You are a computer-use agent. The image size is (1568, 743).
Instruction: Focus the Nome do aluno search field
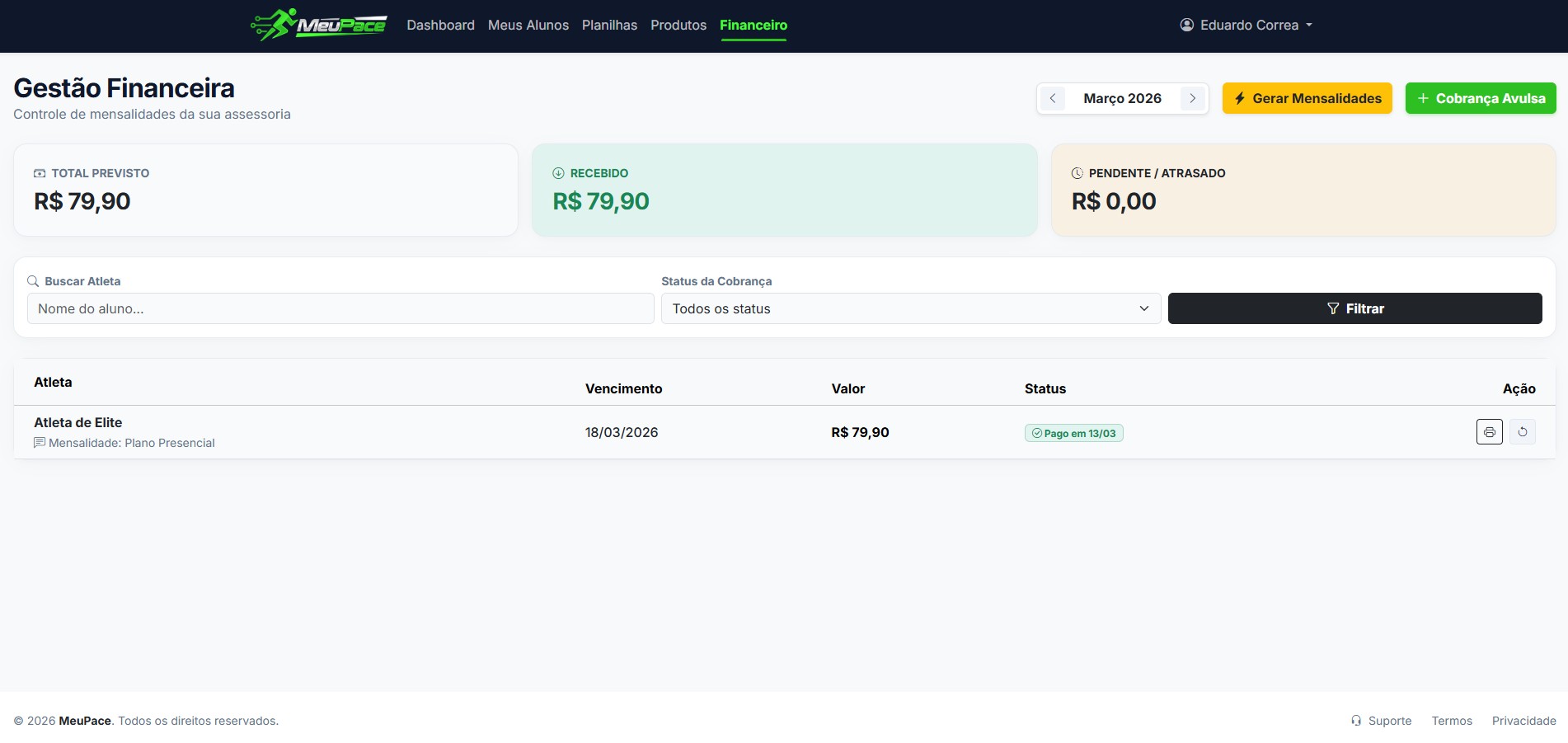(x=340, y=308)
